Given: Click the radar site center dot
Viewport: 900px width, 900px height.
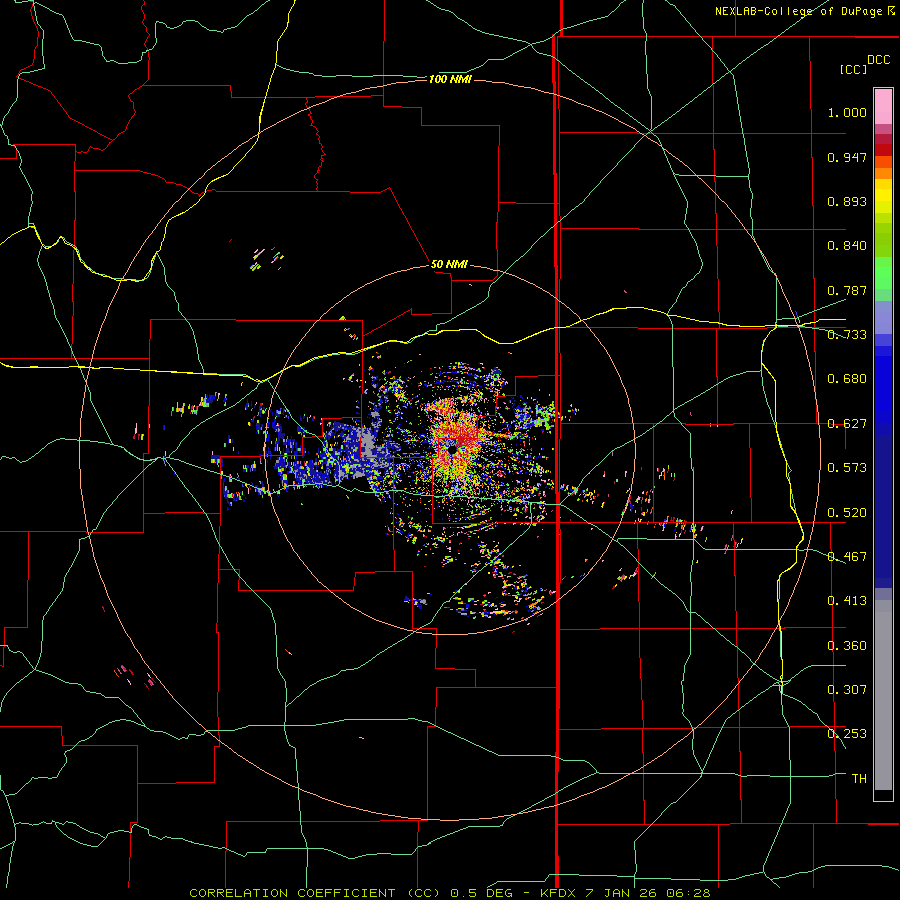Looking at the screenshot, I should 452,451.
